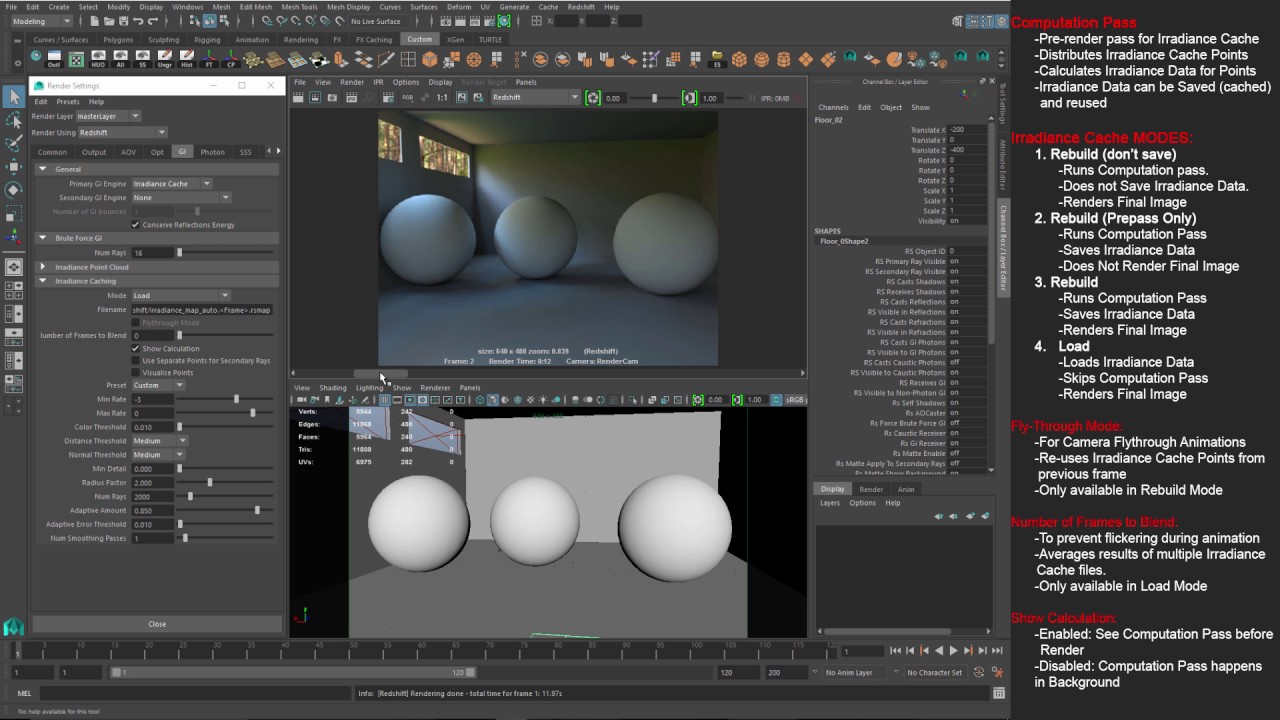This screenshot has height=720, width=1280.
Task: Open the Normal Threshold dropdown
Action: click(x=160, y=455)
